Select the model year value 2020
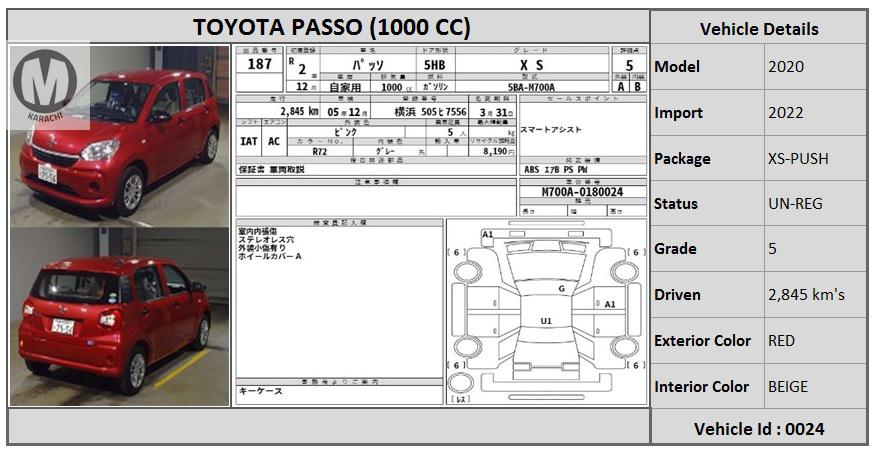877x456 pixels. 786,67
